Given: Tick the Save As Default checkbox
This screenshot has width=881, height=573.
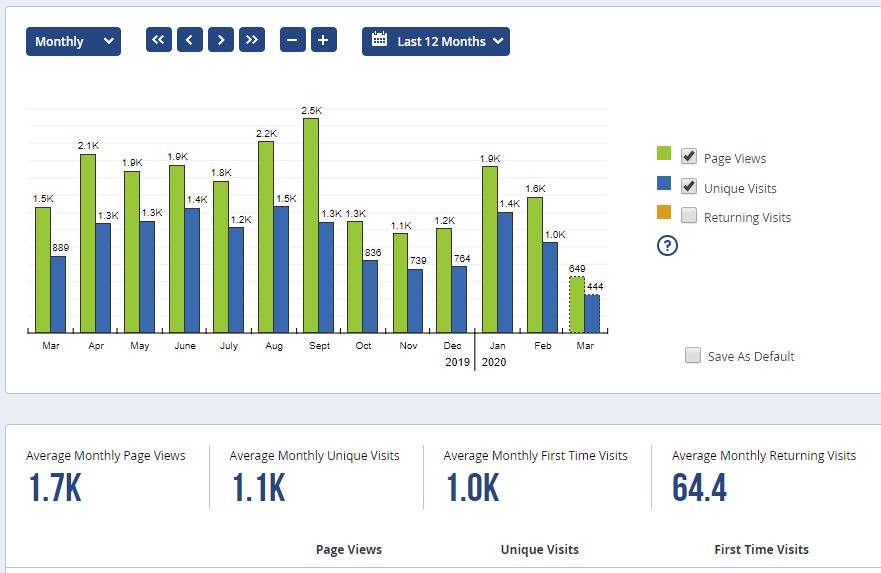Looking at the screenshot, I should (693, 355).
